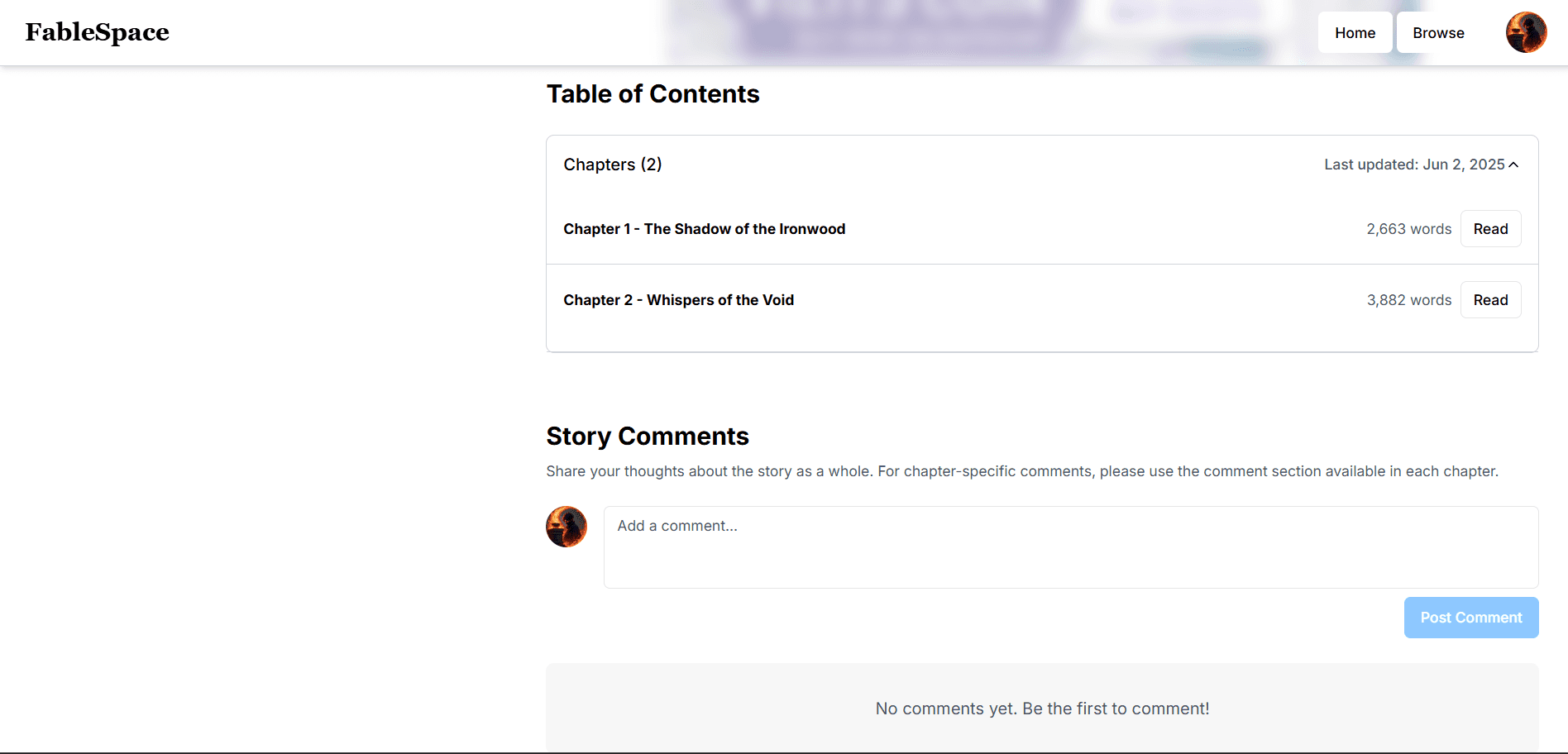Collapse the Chapters list with the chevron

click(1513, 165)
